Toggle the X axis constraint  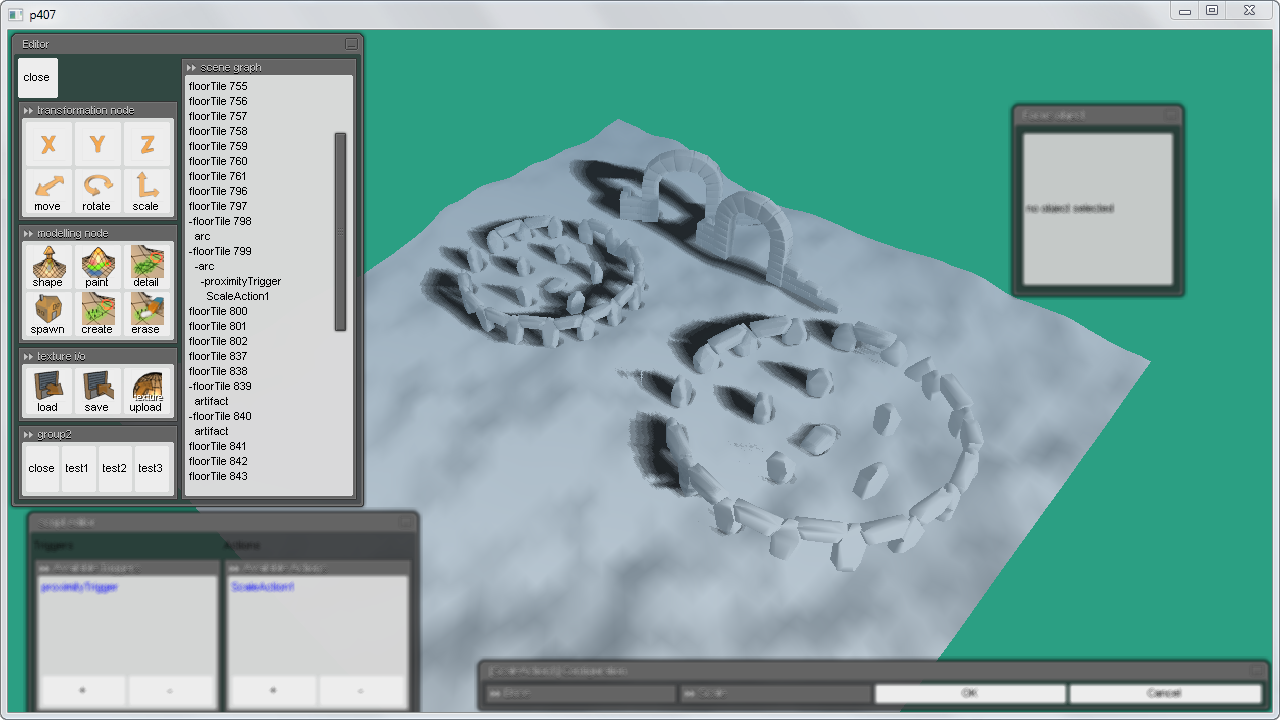point(47,144)
